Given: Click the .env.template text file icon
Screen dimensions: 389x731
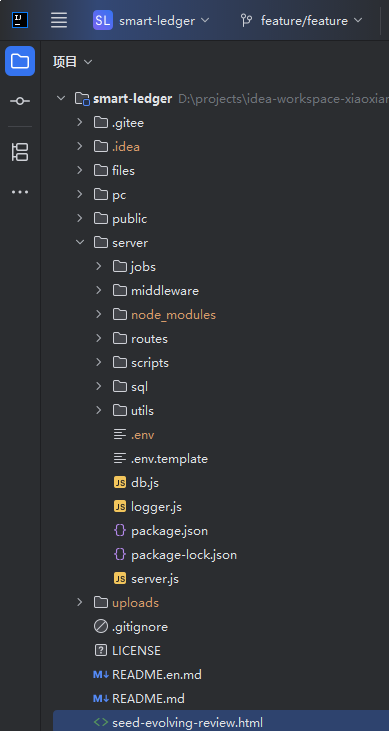Looking at the screenshot, I should tap(120, 459).
